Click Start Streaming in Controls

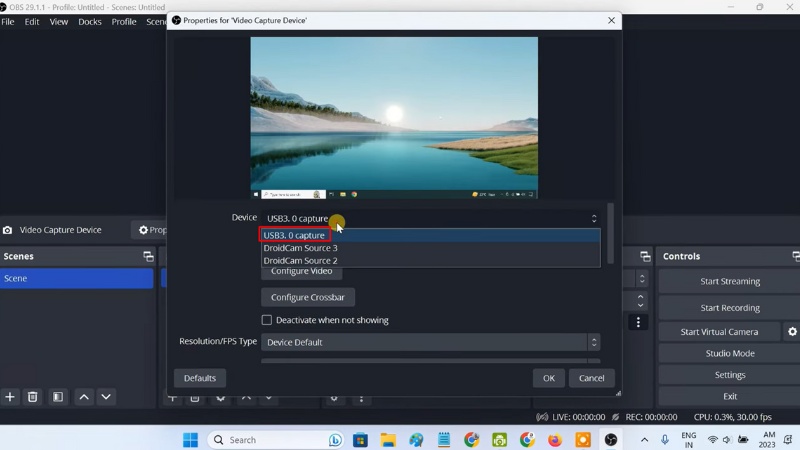point(730,281)
